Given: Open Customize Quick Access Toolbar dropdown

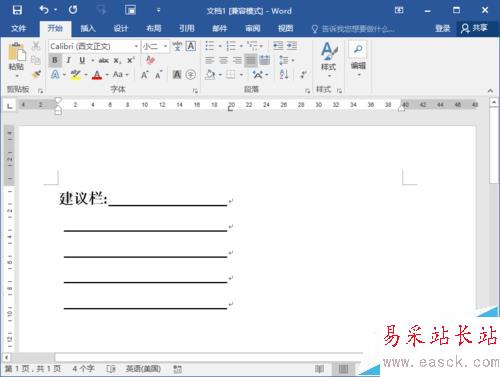Looking at the screenshot, I should tap(158, 10).
